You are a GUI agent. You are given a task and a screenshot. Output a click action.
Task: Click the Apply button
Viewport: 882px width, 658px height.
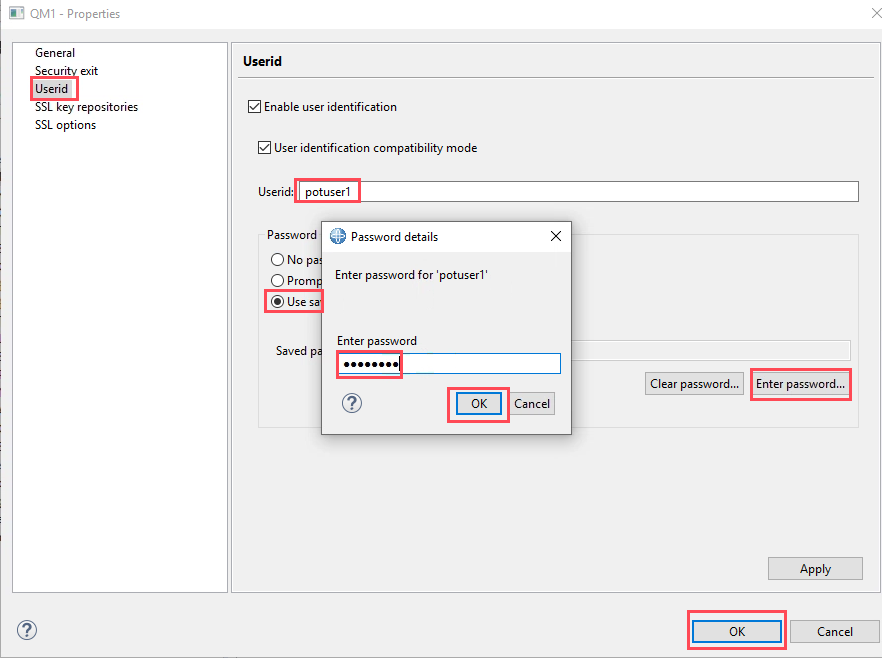tap(815, 569)
